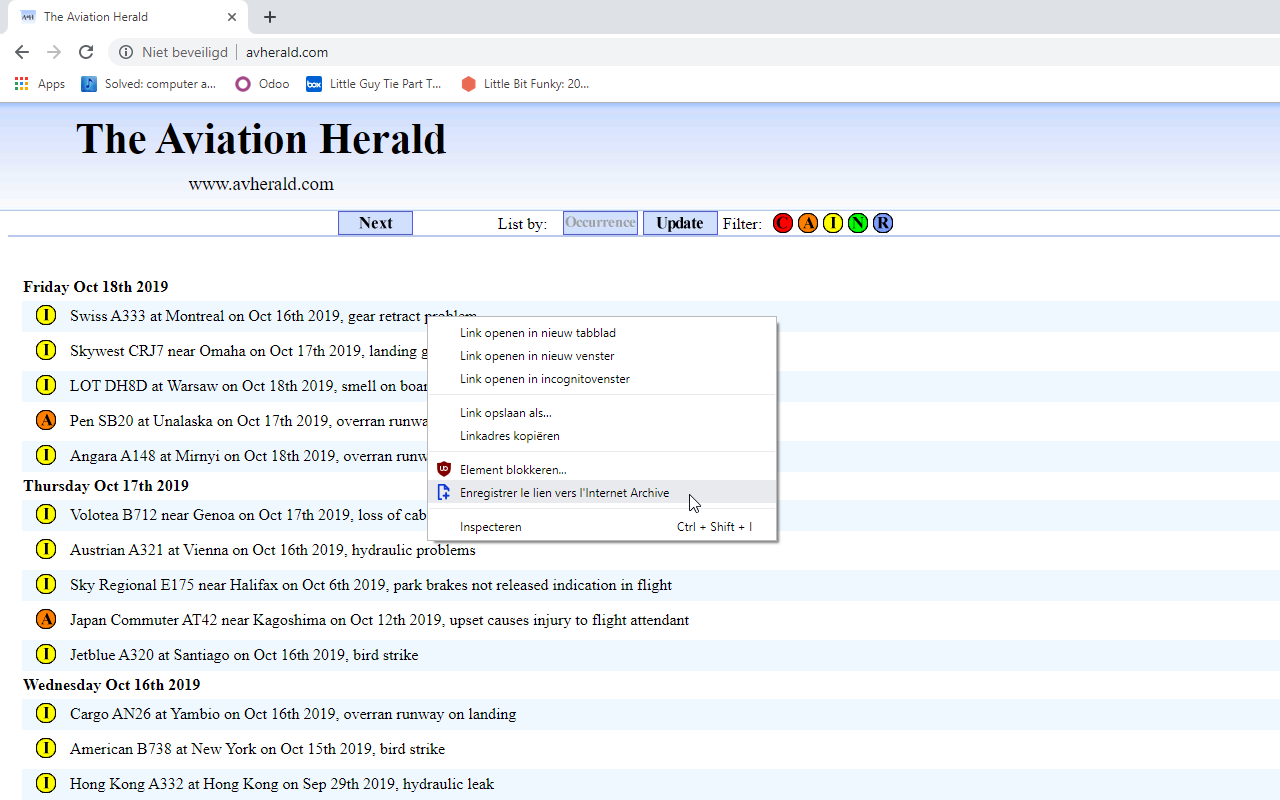
Task: Click the incident icon beside Jetblue A320
Action: (45, 655)
